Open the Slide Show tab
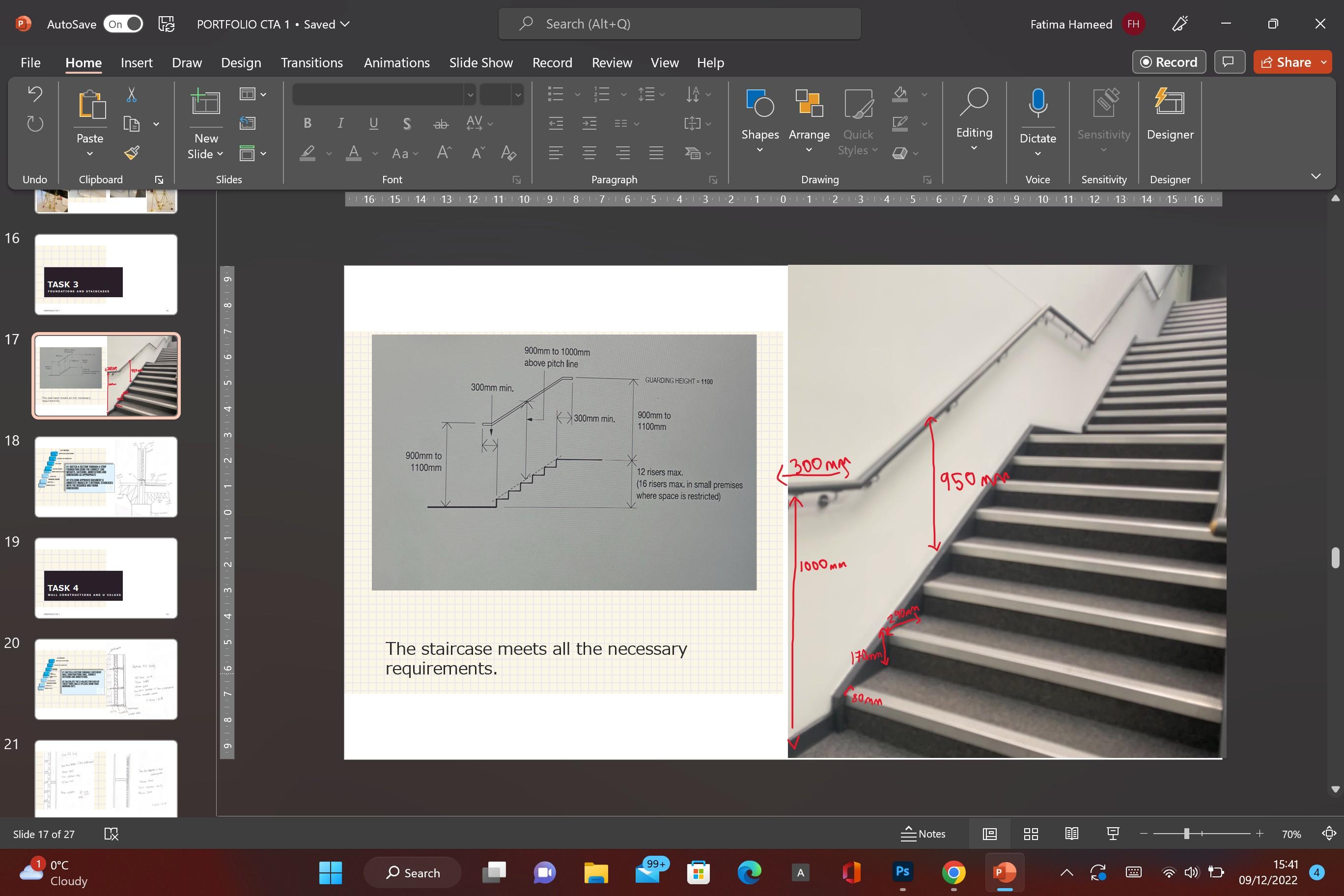Image resolution: width=1344 pixels, height=896 pixels. 480,62
